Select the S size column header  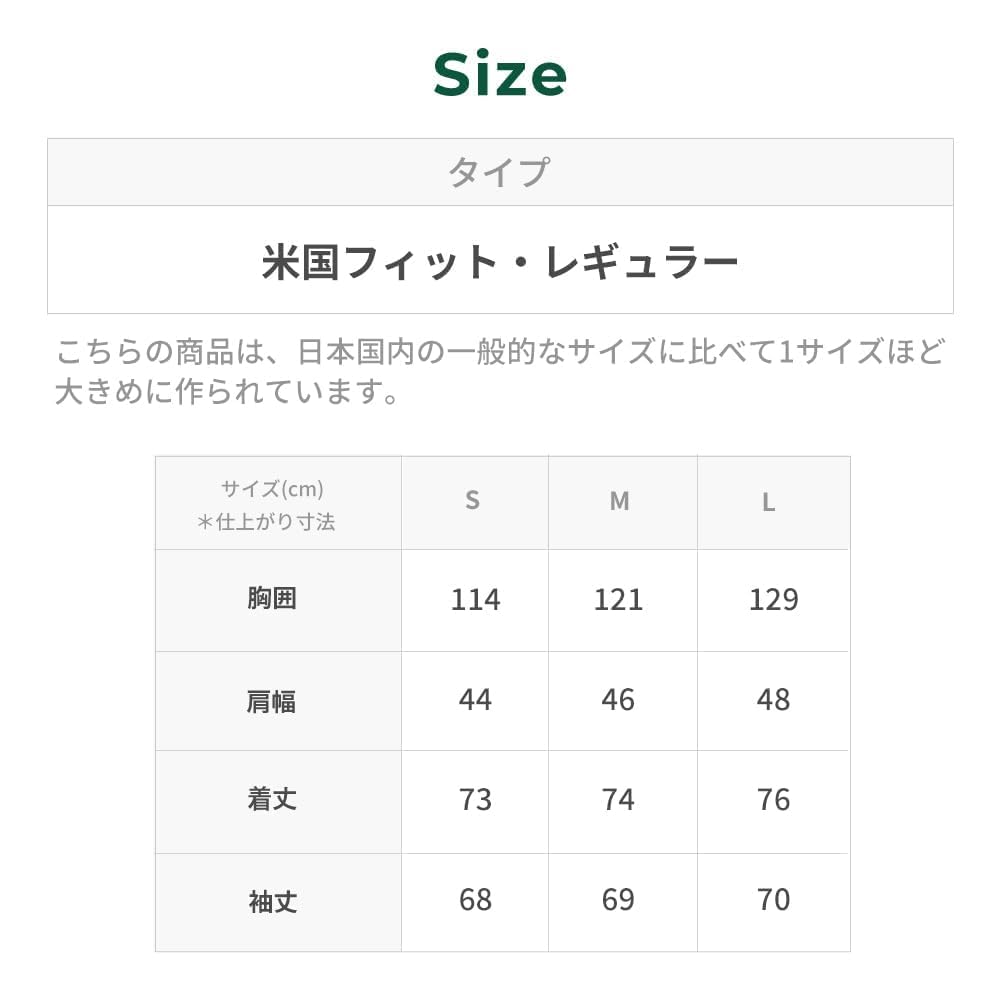[473, 501]
